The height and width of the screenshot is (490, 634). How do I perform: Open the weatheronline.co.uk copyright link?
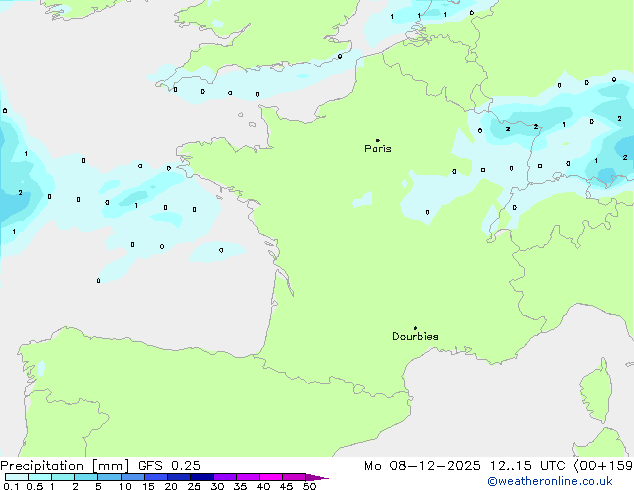tap(550, 481)
